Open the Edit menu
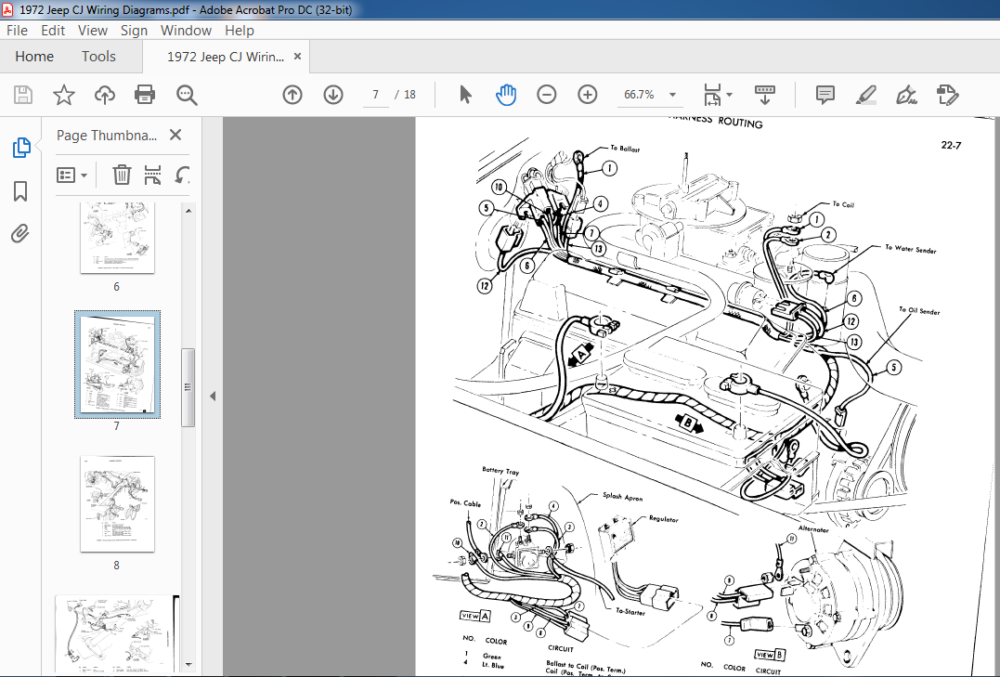Image resolution: width=1000 pixels, height=677 pixels. click(53, 31)
